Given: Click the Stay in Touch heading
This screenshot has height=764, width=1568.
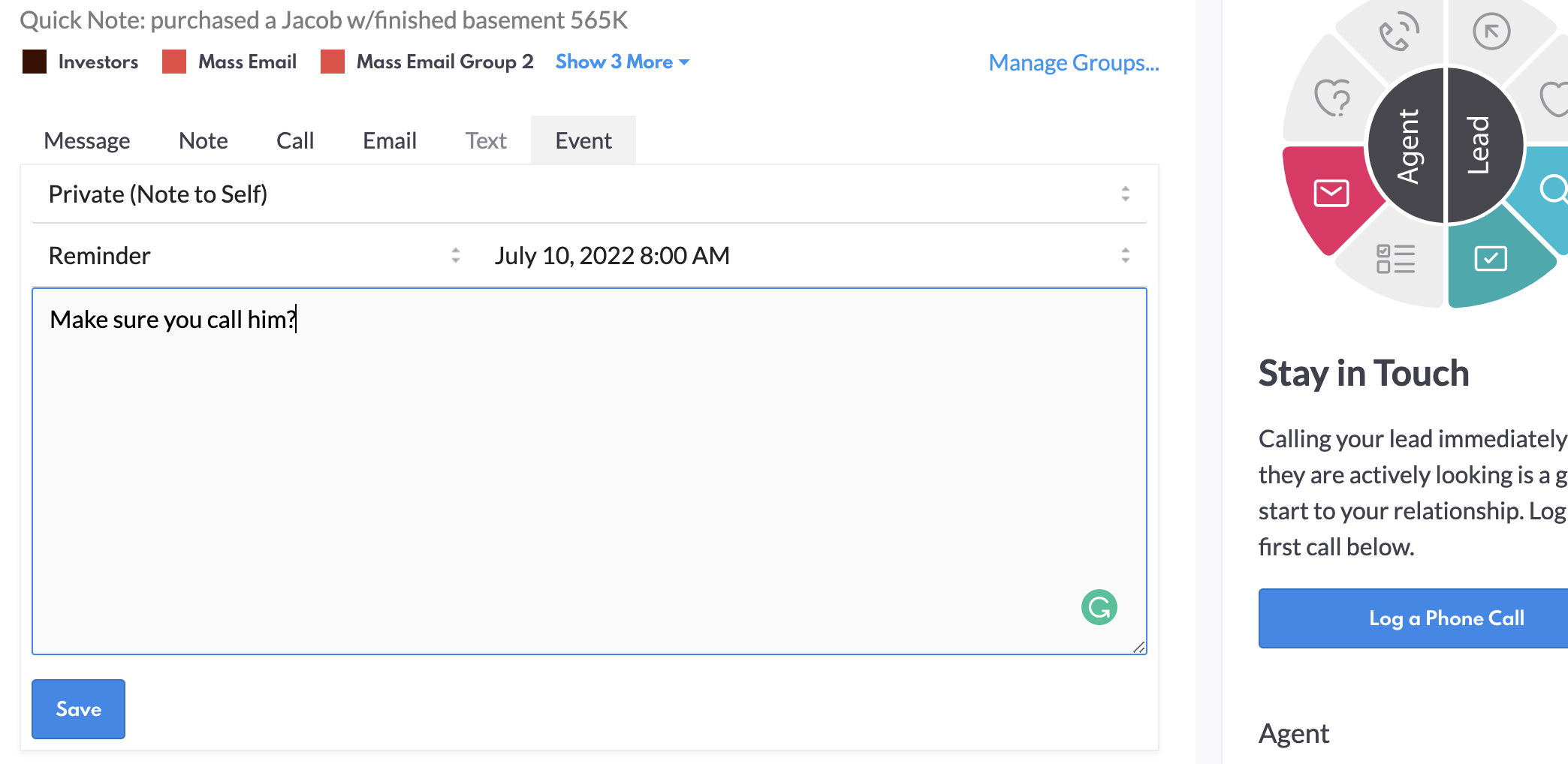Looking at the screenshot, I should [x=1364, y=373].
